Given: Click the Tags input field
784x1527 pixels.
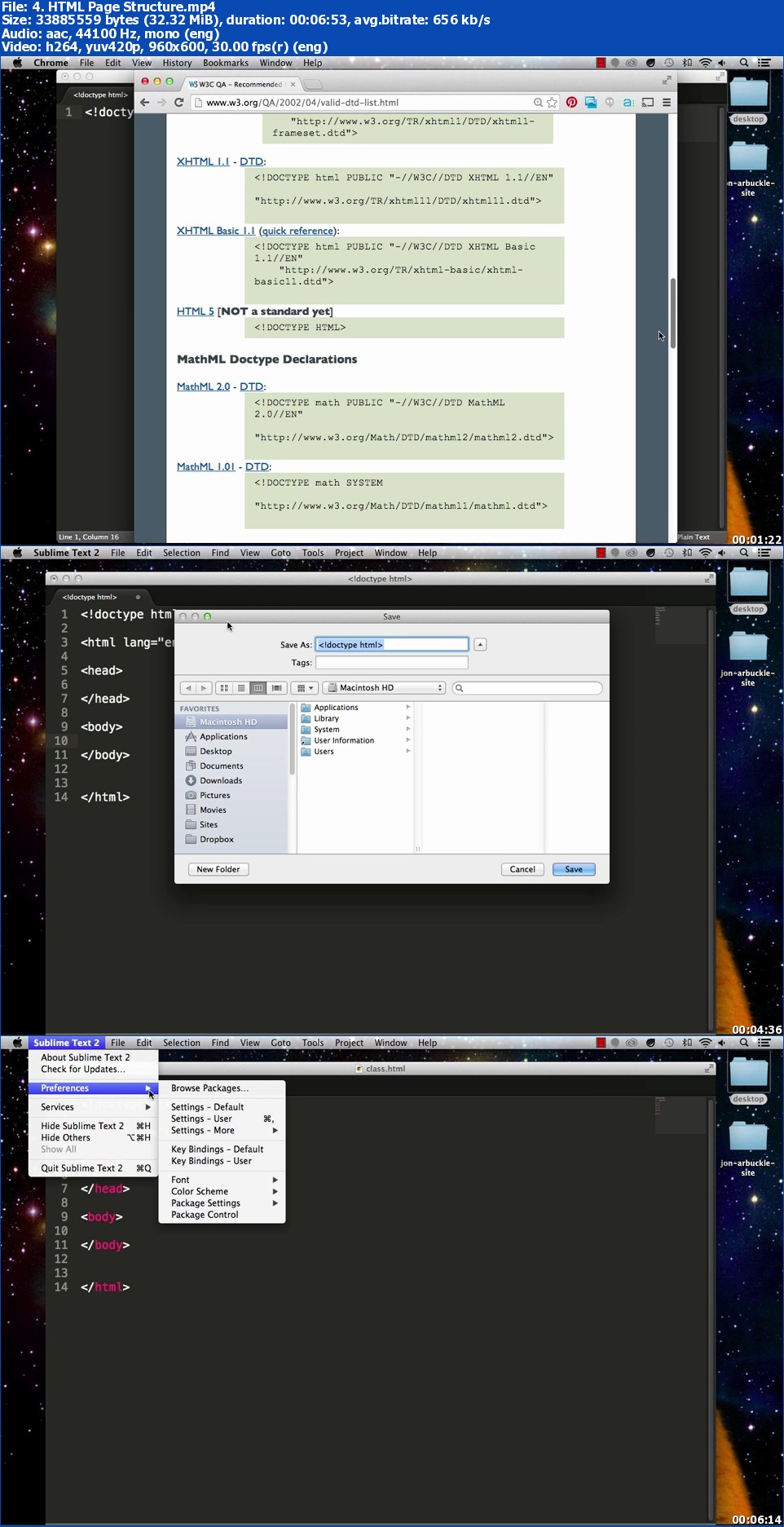Looking at the screenshot, I should click(x=392, y=663).
